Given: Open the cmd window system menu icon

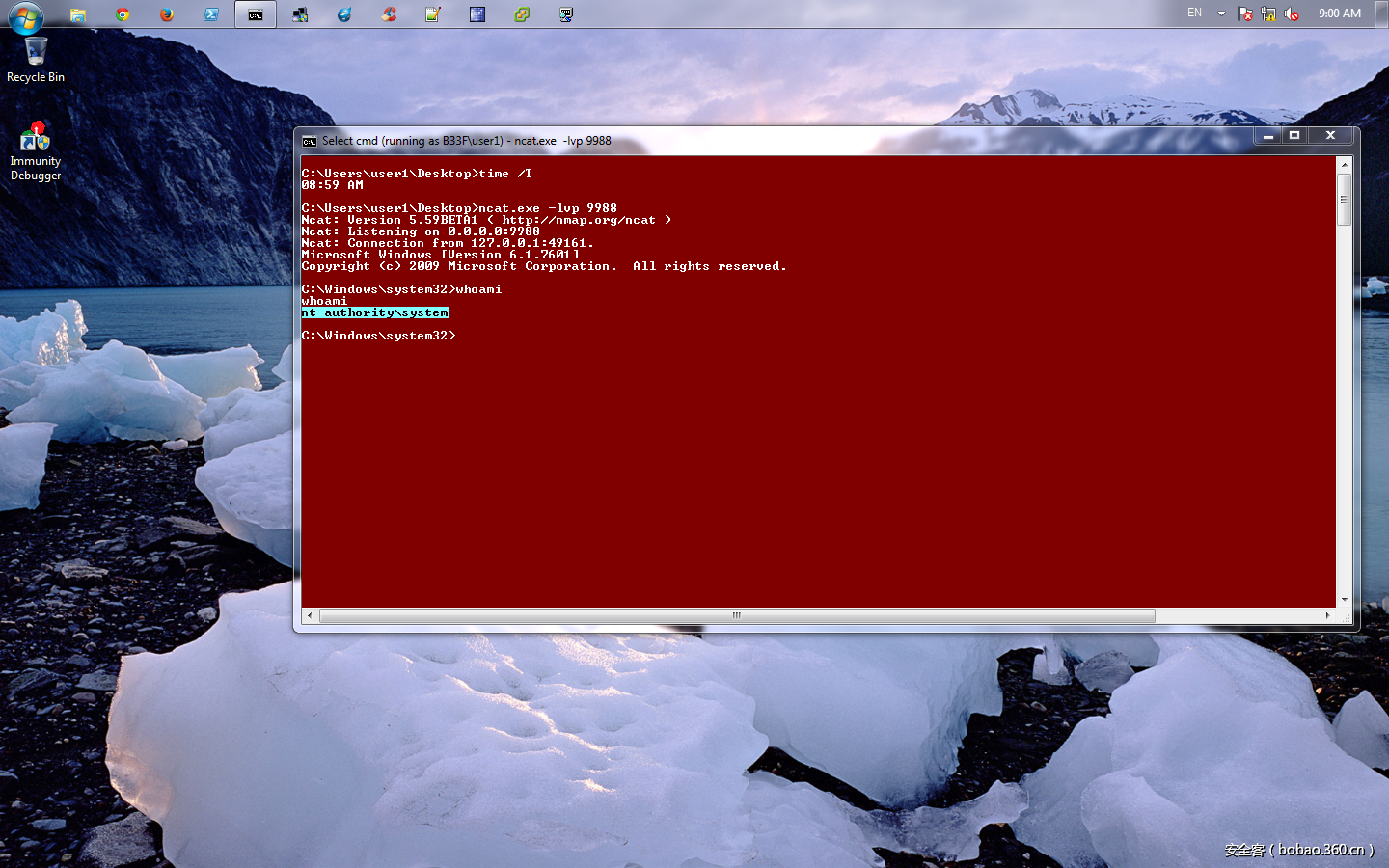Looking at the screenshot, I should (x=309, y=141).
